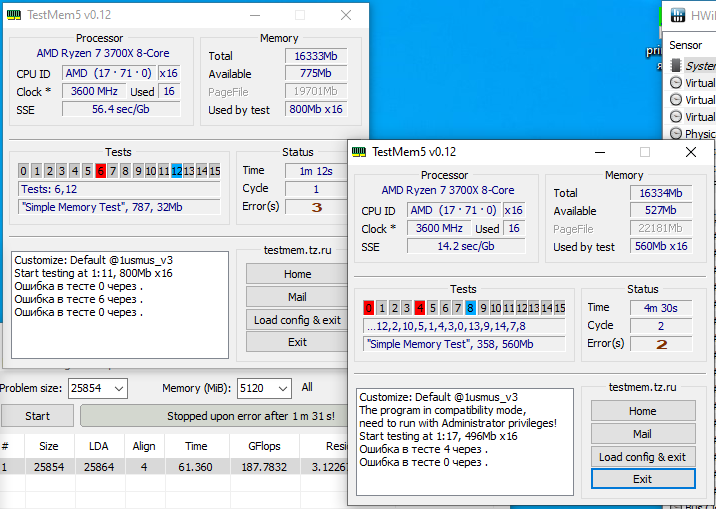Select test 2 box in front TestMem5

tap(394, 308)
